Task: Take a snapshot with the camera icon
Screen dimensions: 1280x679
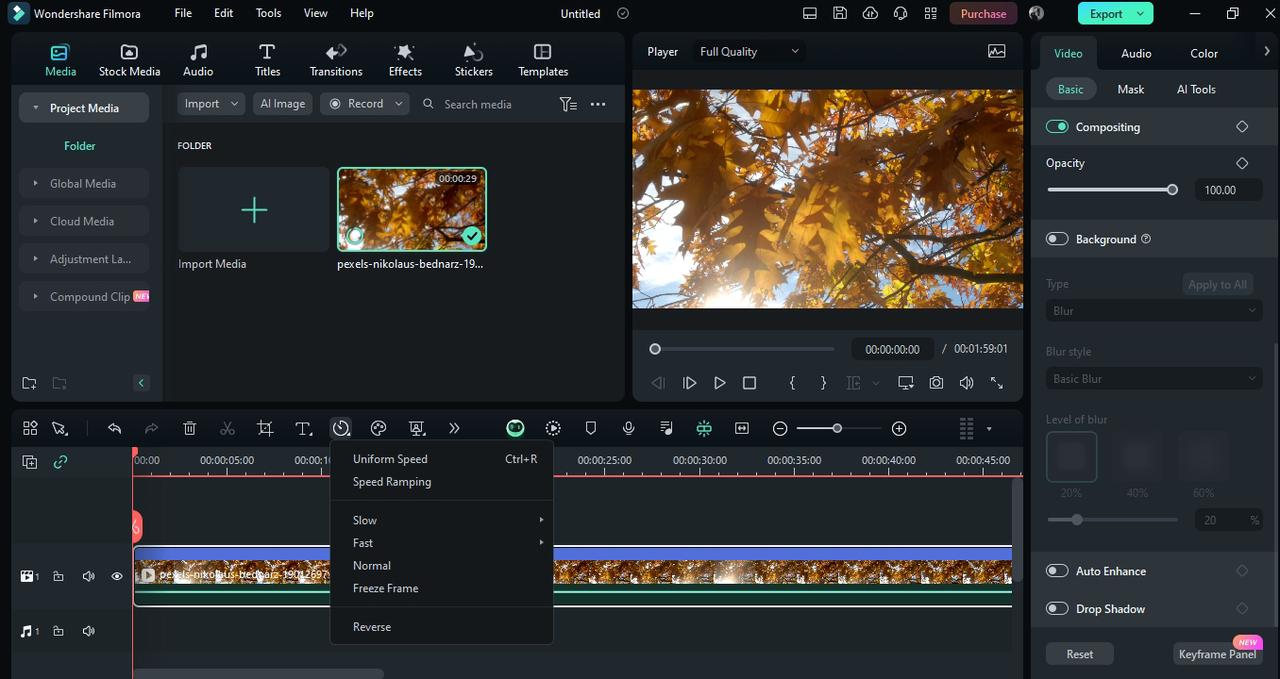Action: tap(936, 383)
